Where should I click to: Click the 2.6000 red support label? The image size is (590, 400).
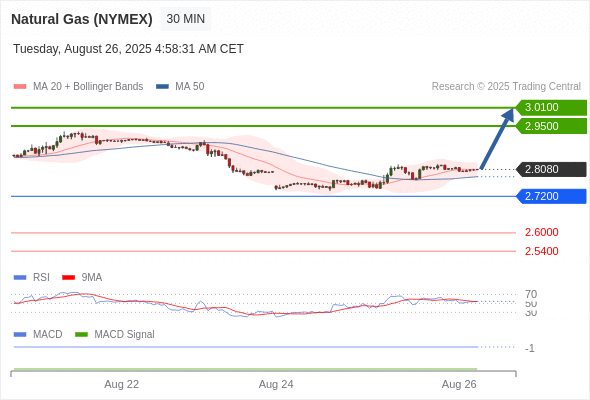(541, 232)
